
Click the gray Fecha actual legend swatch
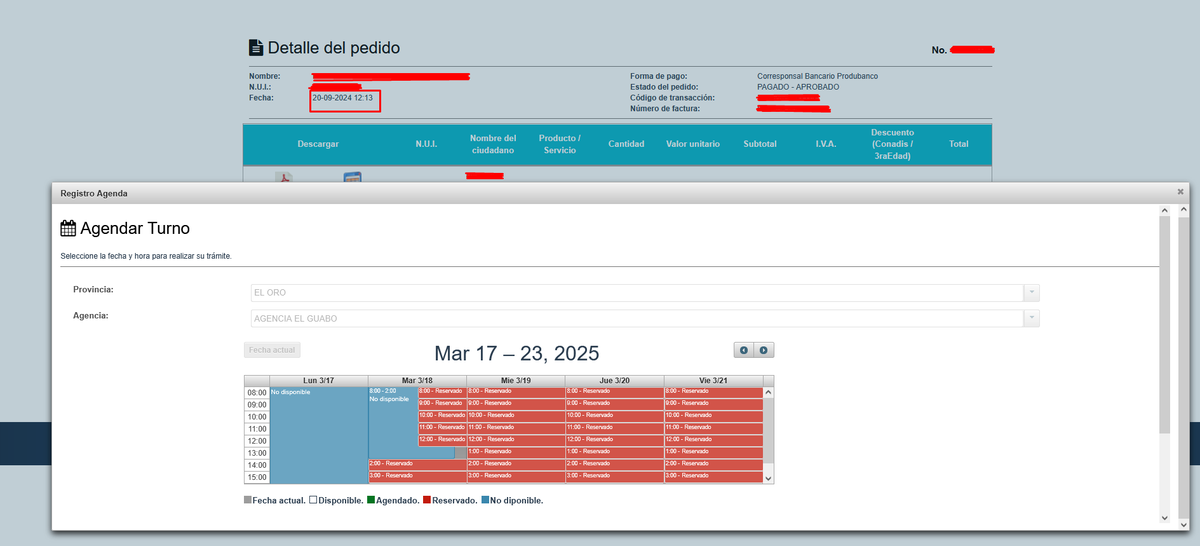click(x=248, y=500)
